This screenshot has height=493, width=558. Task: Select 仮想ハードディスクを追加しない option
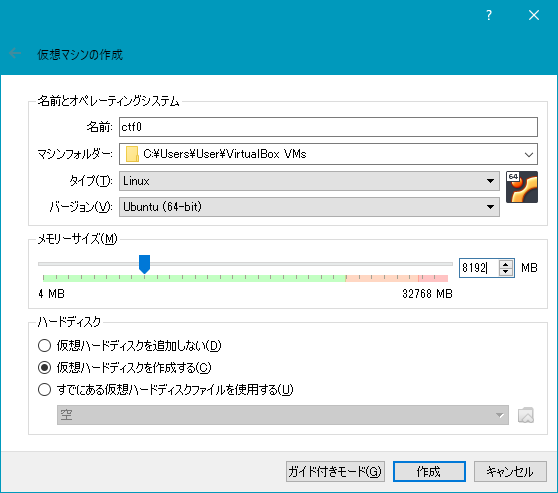(x=130, y=346)
